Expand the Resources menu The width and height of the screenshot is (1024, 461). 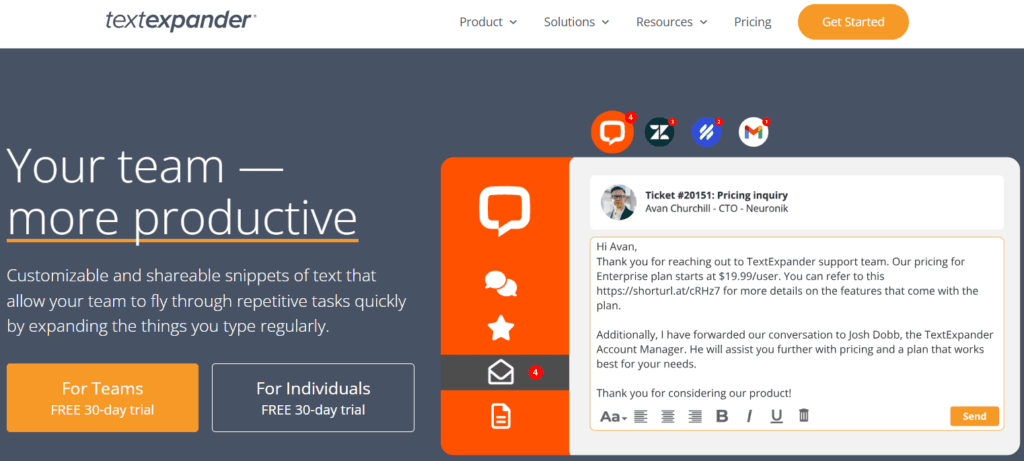click(x=671, y=22)
